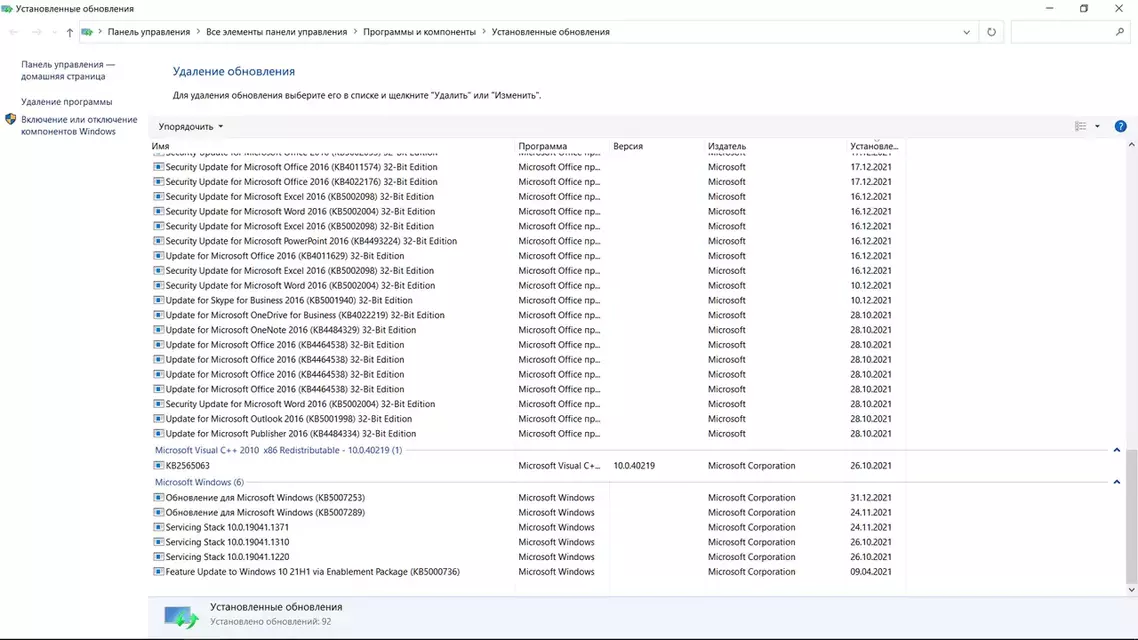Click the control panel icon in address bar

pyautogui.click(x=87, y=32)
